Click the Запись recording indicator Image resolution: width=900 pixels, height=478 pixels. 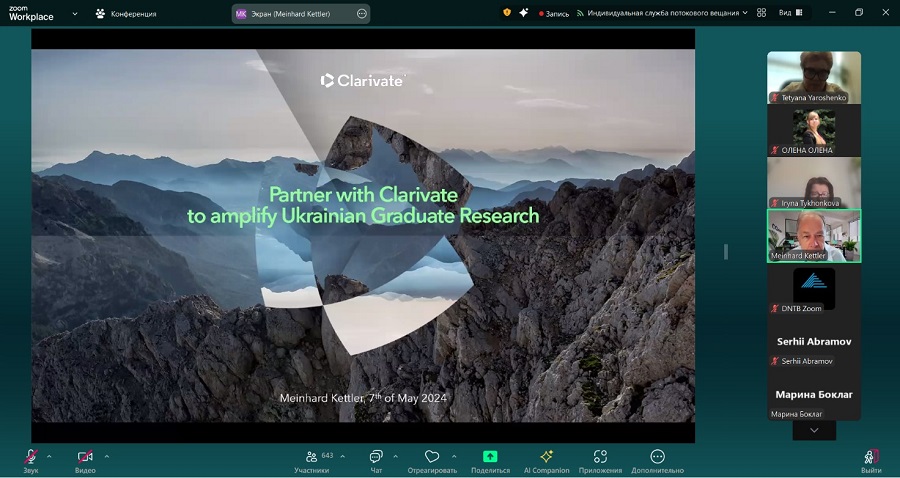[554, 13]
